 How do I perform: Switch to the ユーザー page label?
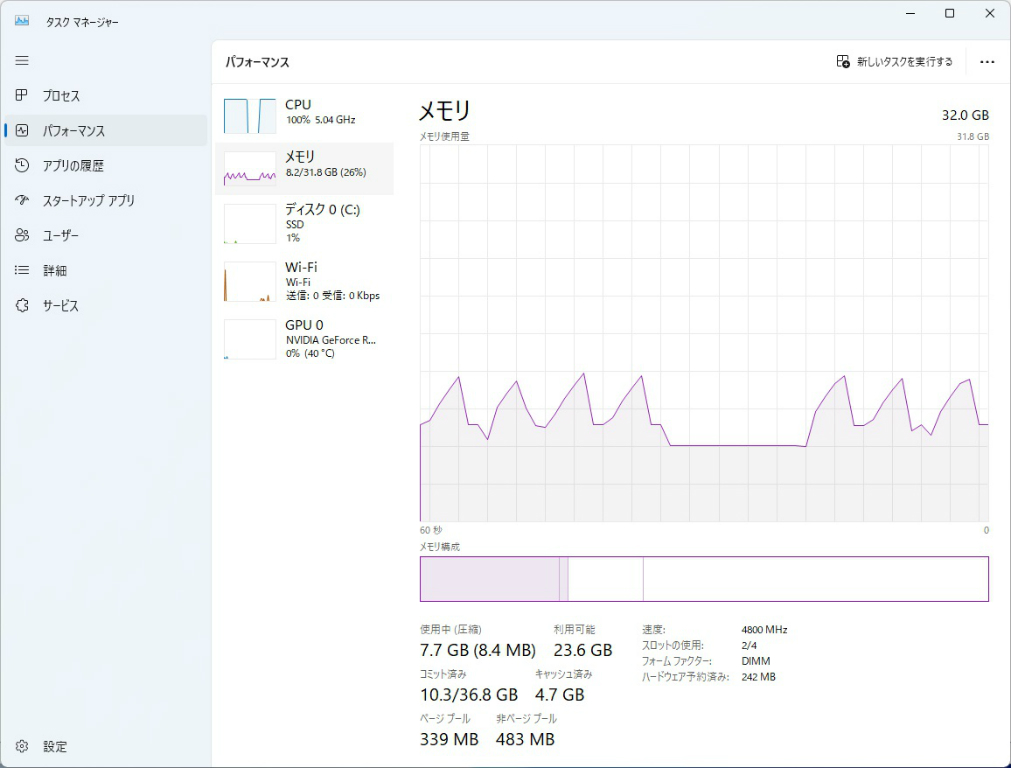point(61,235)
